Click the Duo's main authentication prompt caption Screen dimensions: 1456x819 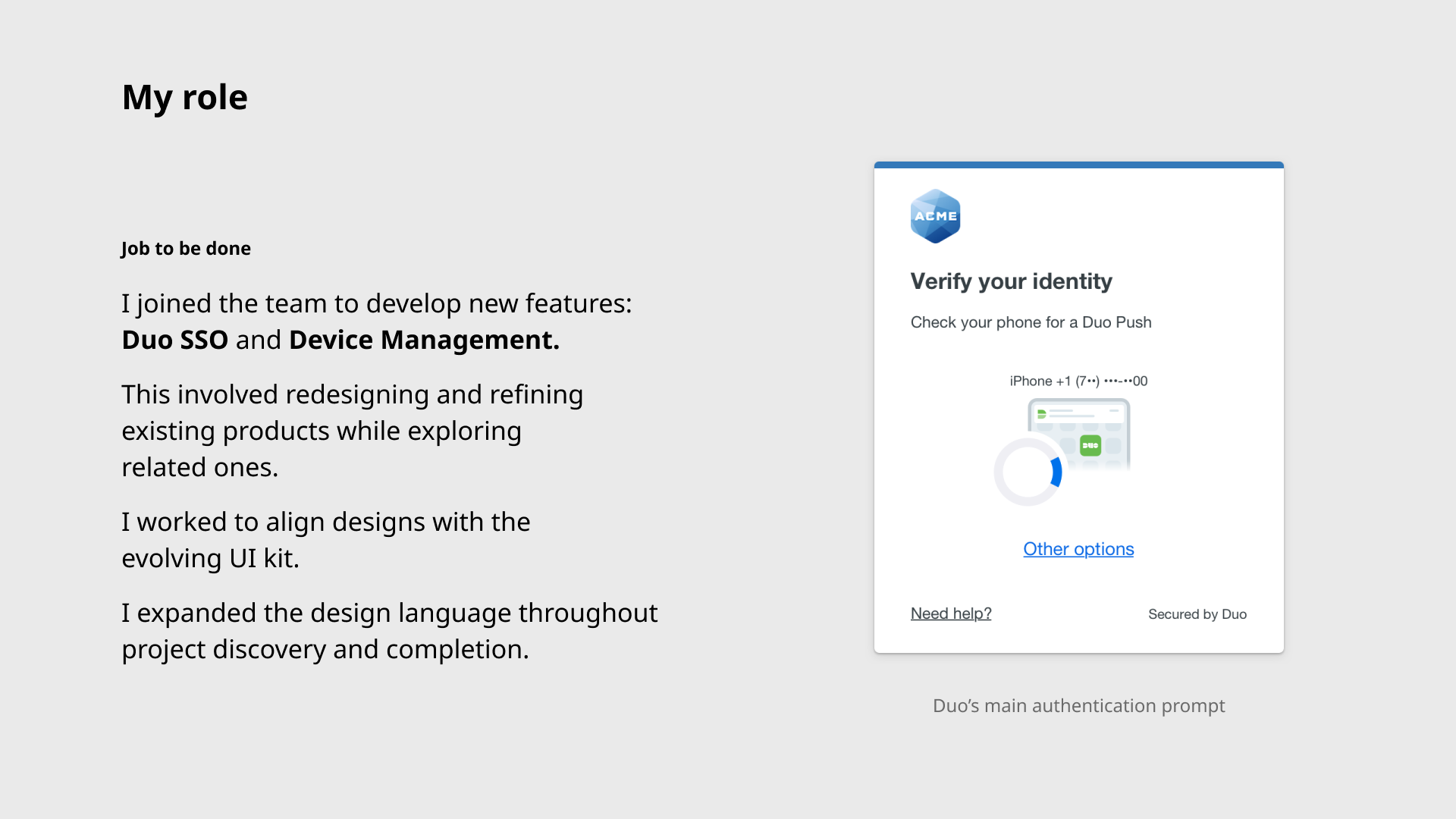click(x=1078, y=706)
